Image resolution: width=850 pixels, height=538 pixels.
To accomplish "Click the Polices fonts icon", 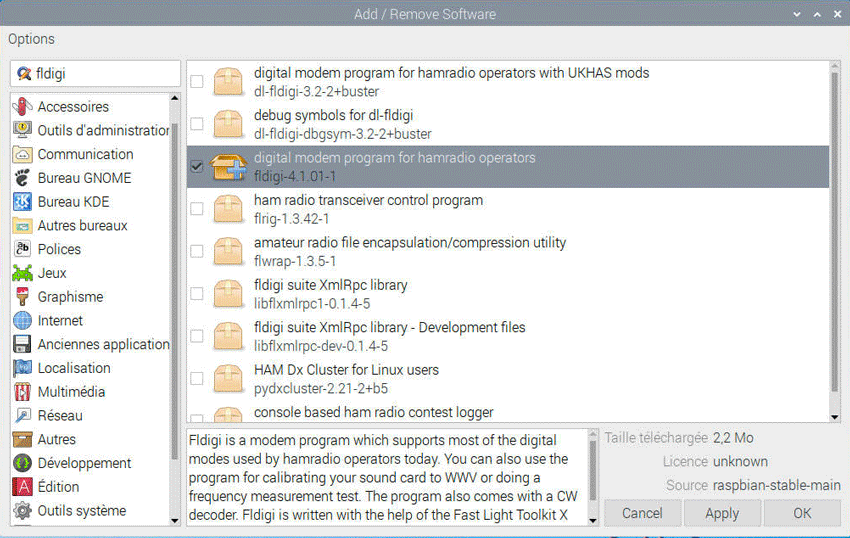I will click(22, 249).
